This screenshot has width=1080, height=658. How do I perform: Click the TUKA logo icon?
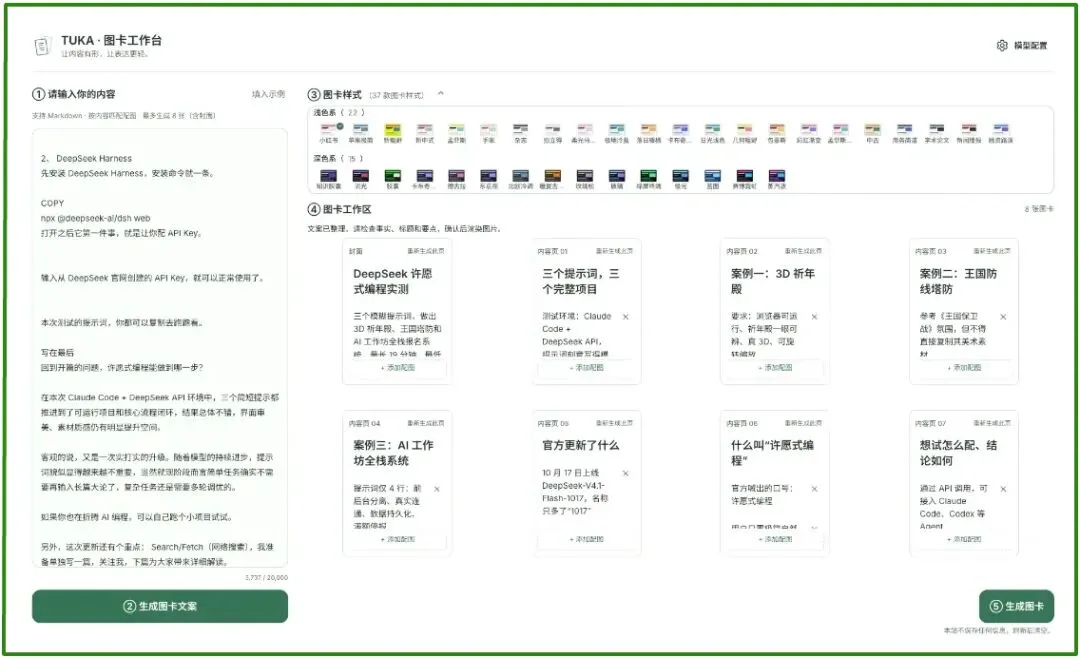tap(43, 46)
